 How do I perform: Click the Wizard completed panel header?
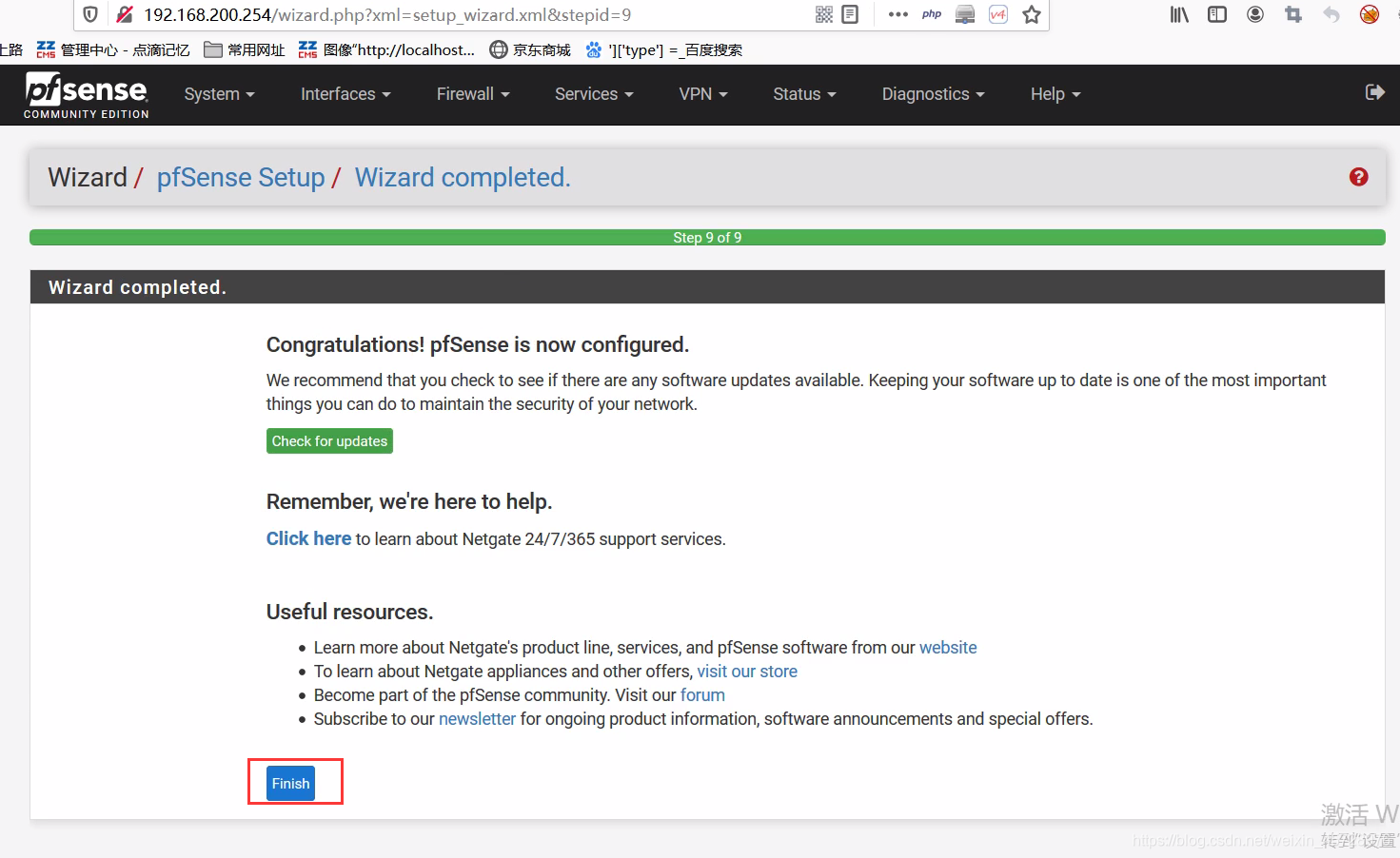pos(707,287)
